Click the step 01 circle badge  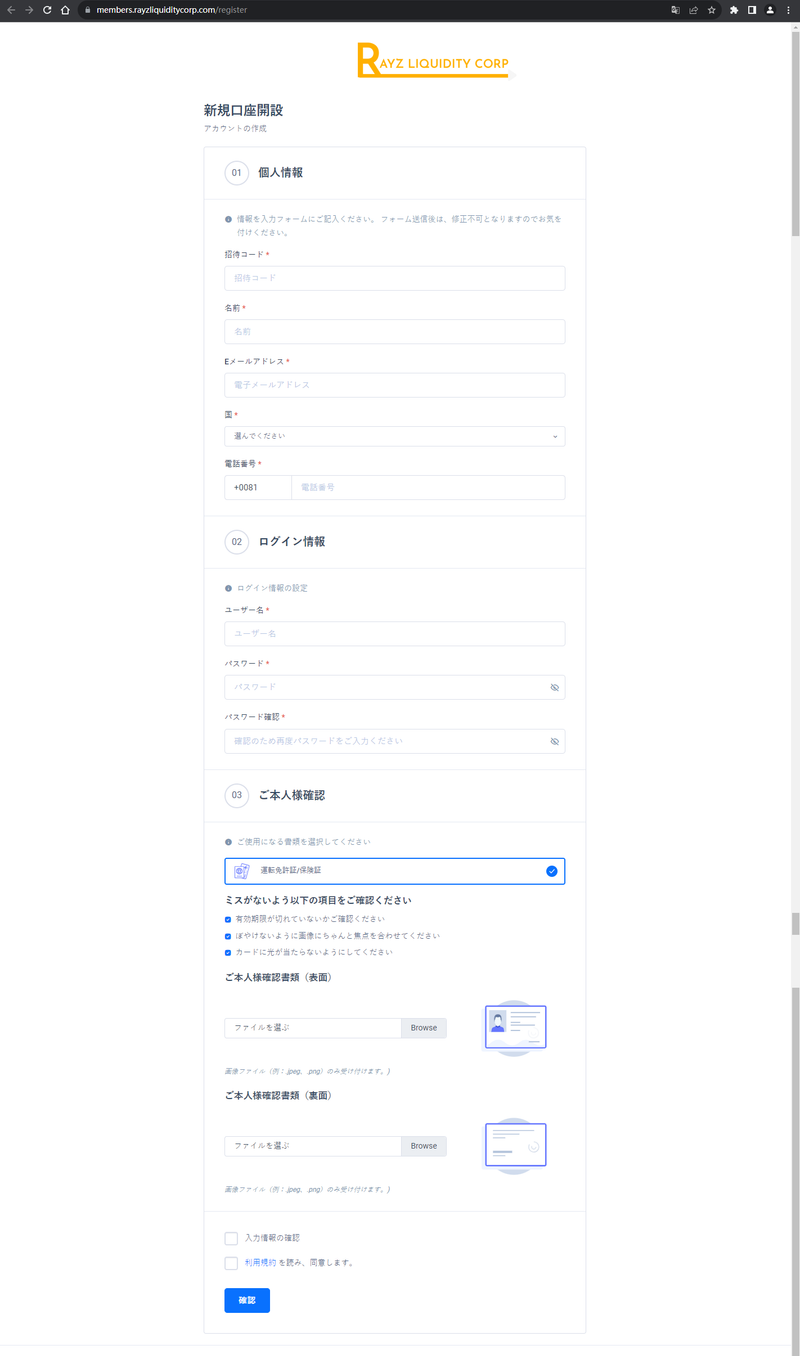[x=237, y=173]
